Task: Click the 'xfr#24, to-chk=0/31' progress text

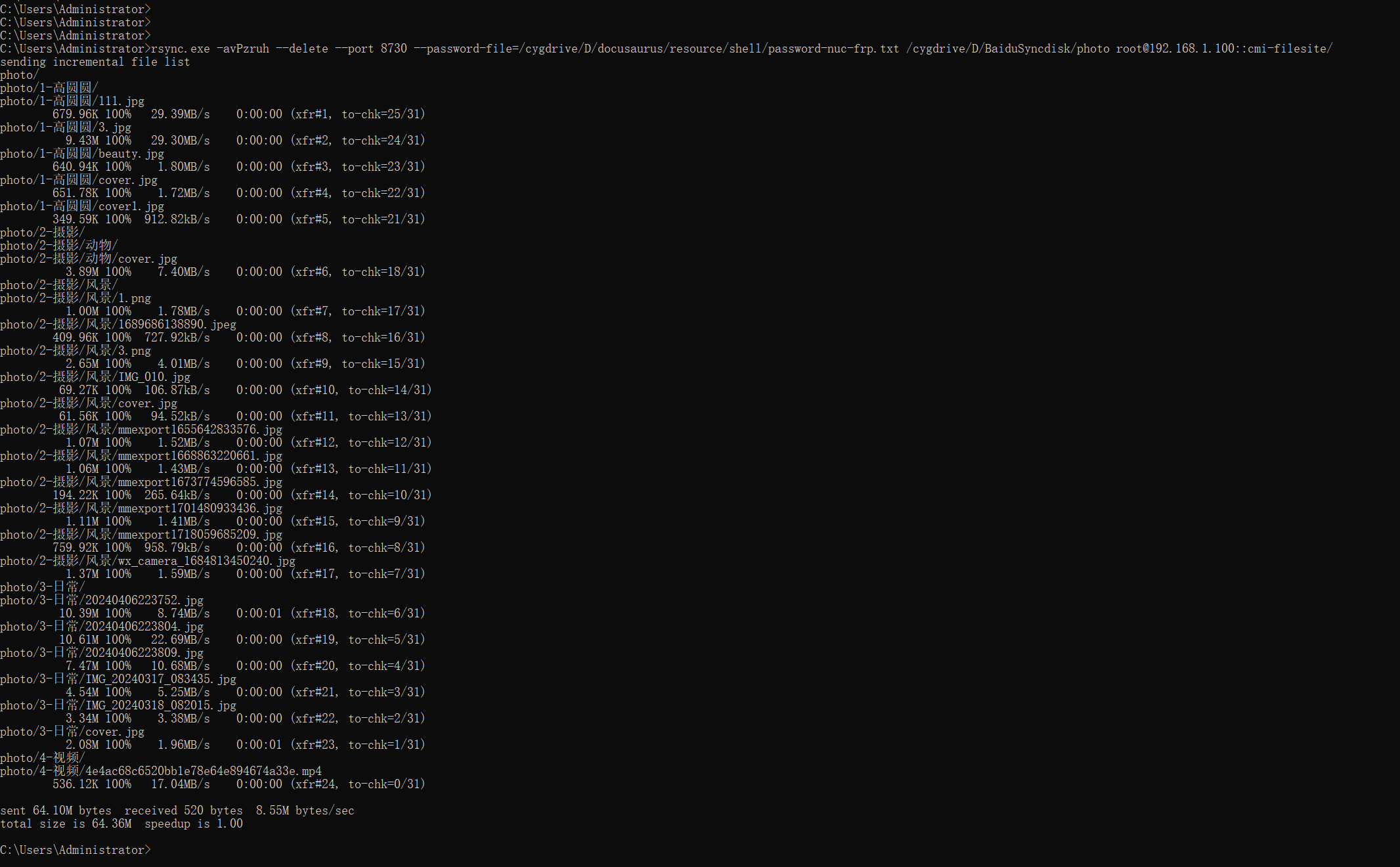Action: coord(358,784)
